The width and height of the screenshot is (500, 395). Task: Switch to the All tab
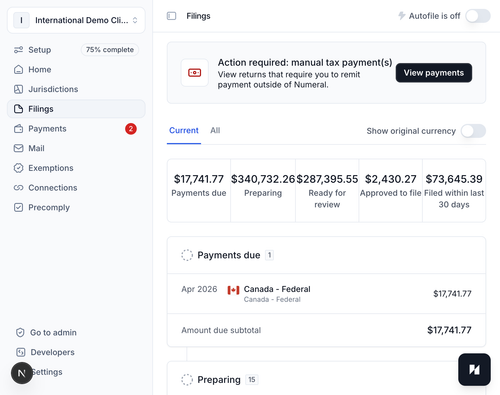coord(215,130)
